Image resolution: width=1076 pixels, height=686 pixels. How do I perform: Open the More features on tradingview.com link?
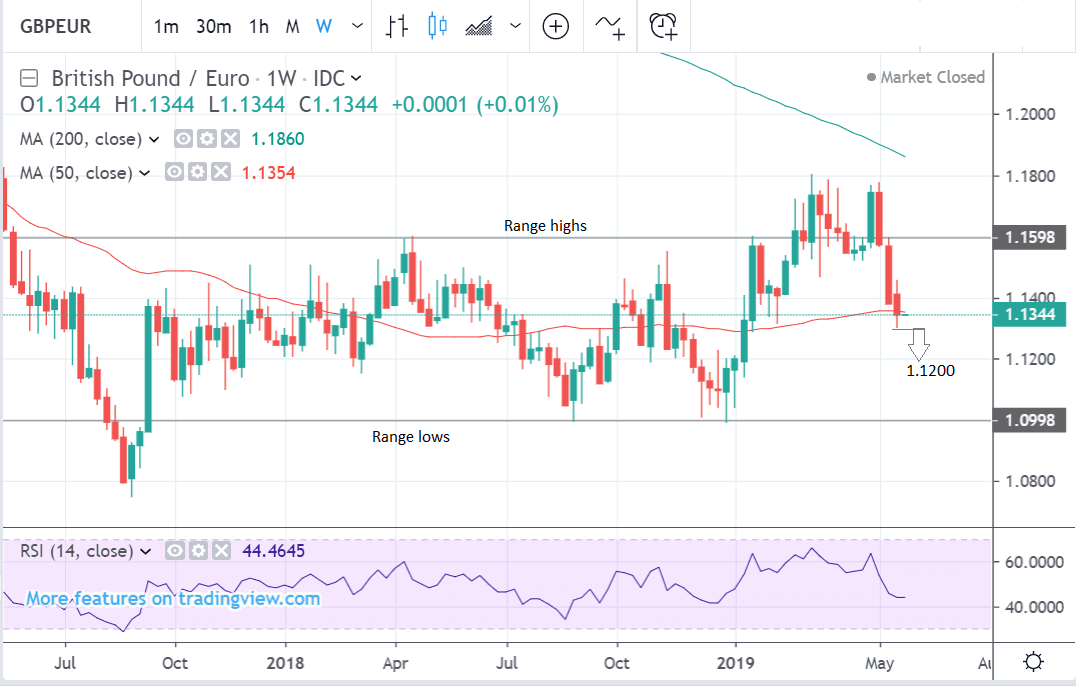point(173,599)
